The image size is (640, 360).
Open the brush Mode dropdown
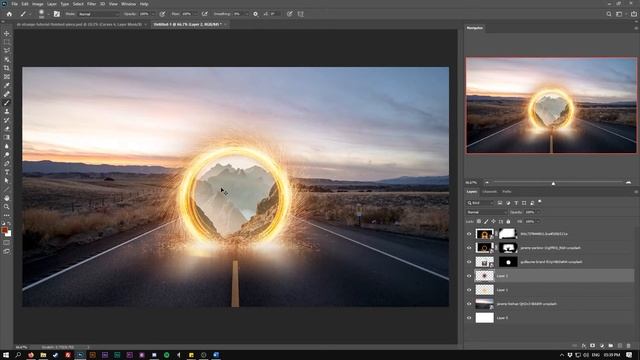tap(98, 14)
